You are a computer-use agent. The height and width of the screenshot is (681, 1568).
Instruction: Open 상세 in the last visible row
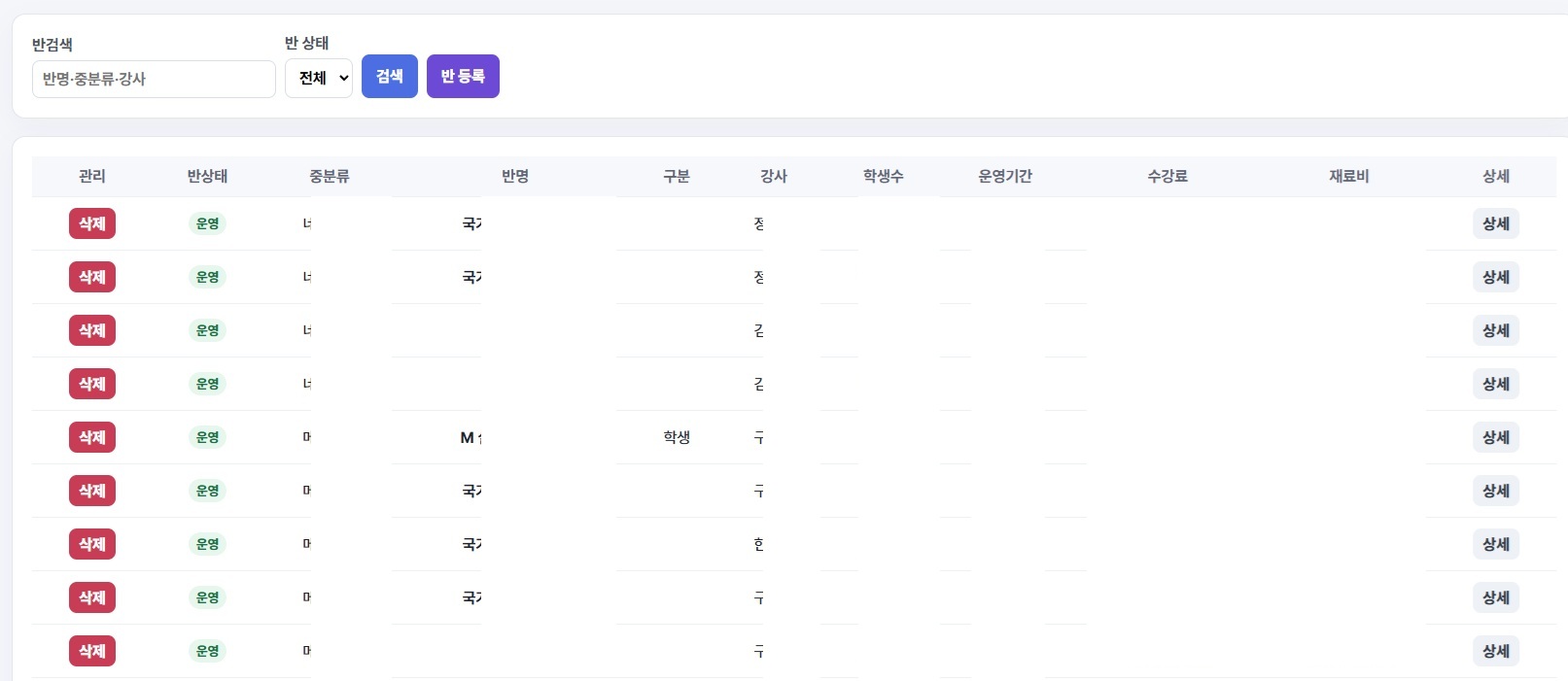1496,651
